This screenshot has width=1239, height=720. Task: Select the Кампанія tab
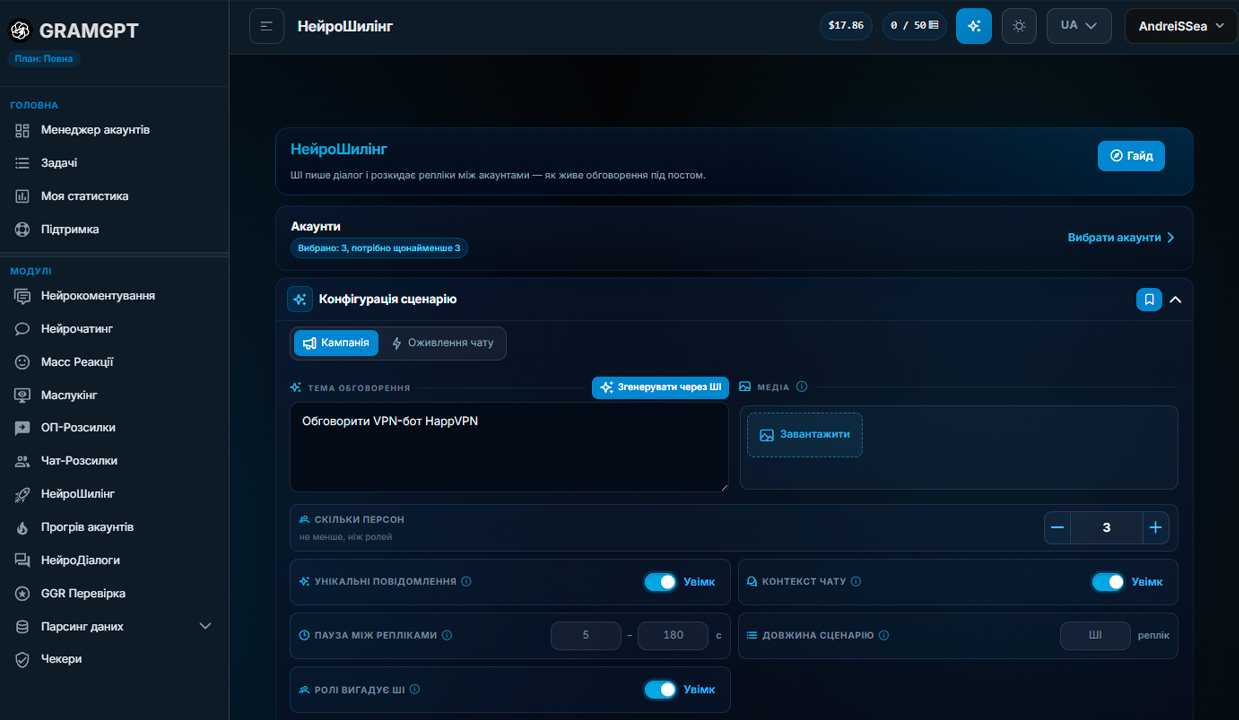336,343
